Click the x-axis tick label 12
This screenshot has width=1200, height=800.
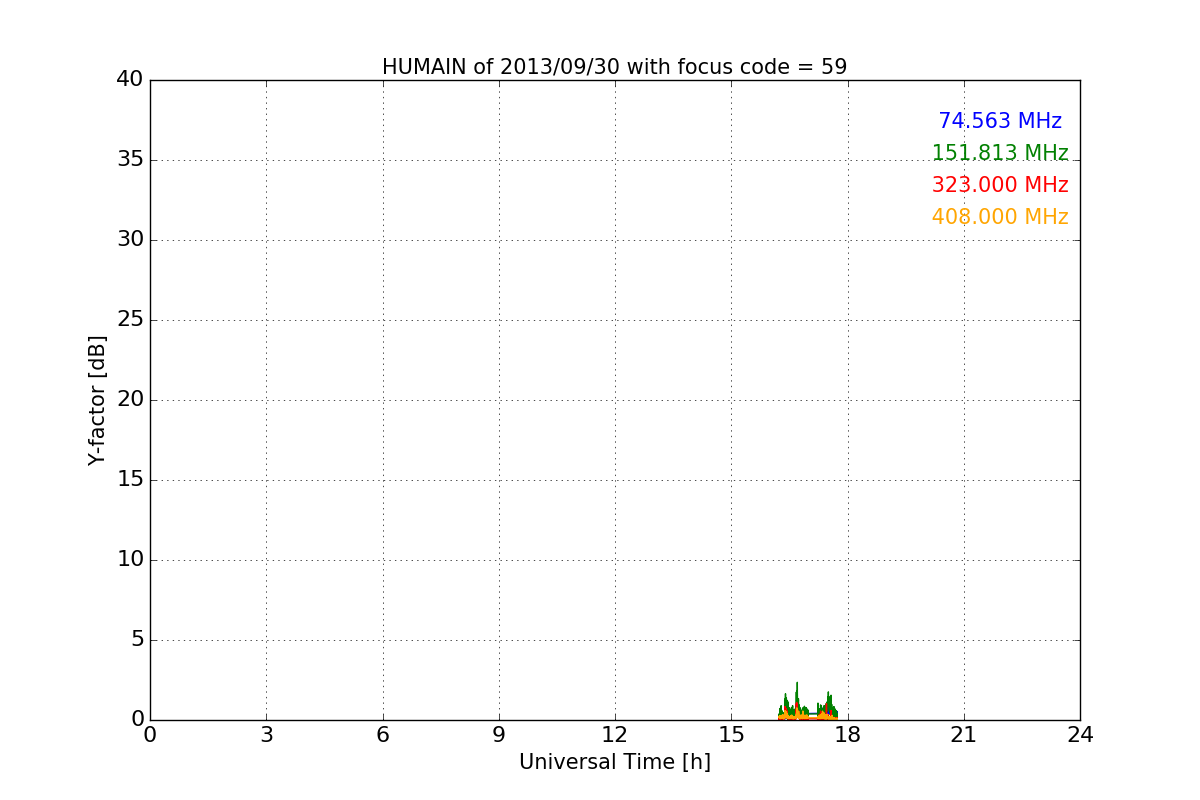click(615, 735)
